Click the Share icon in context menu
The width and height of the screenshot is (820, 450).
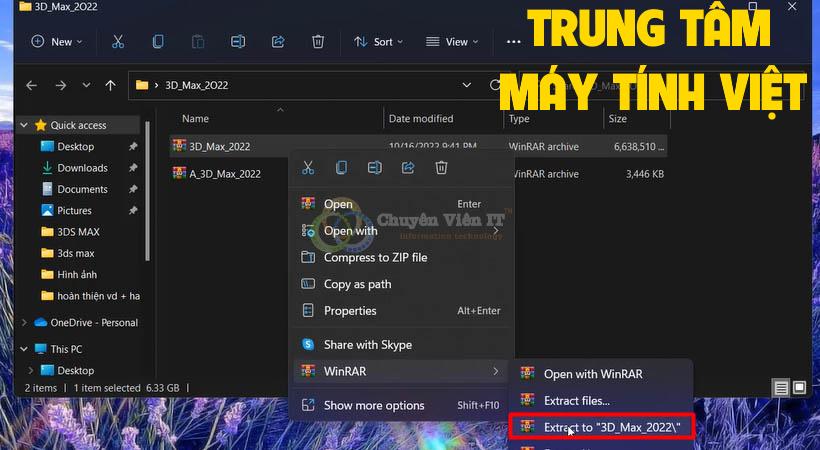[x=408, y=167]
